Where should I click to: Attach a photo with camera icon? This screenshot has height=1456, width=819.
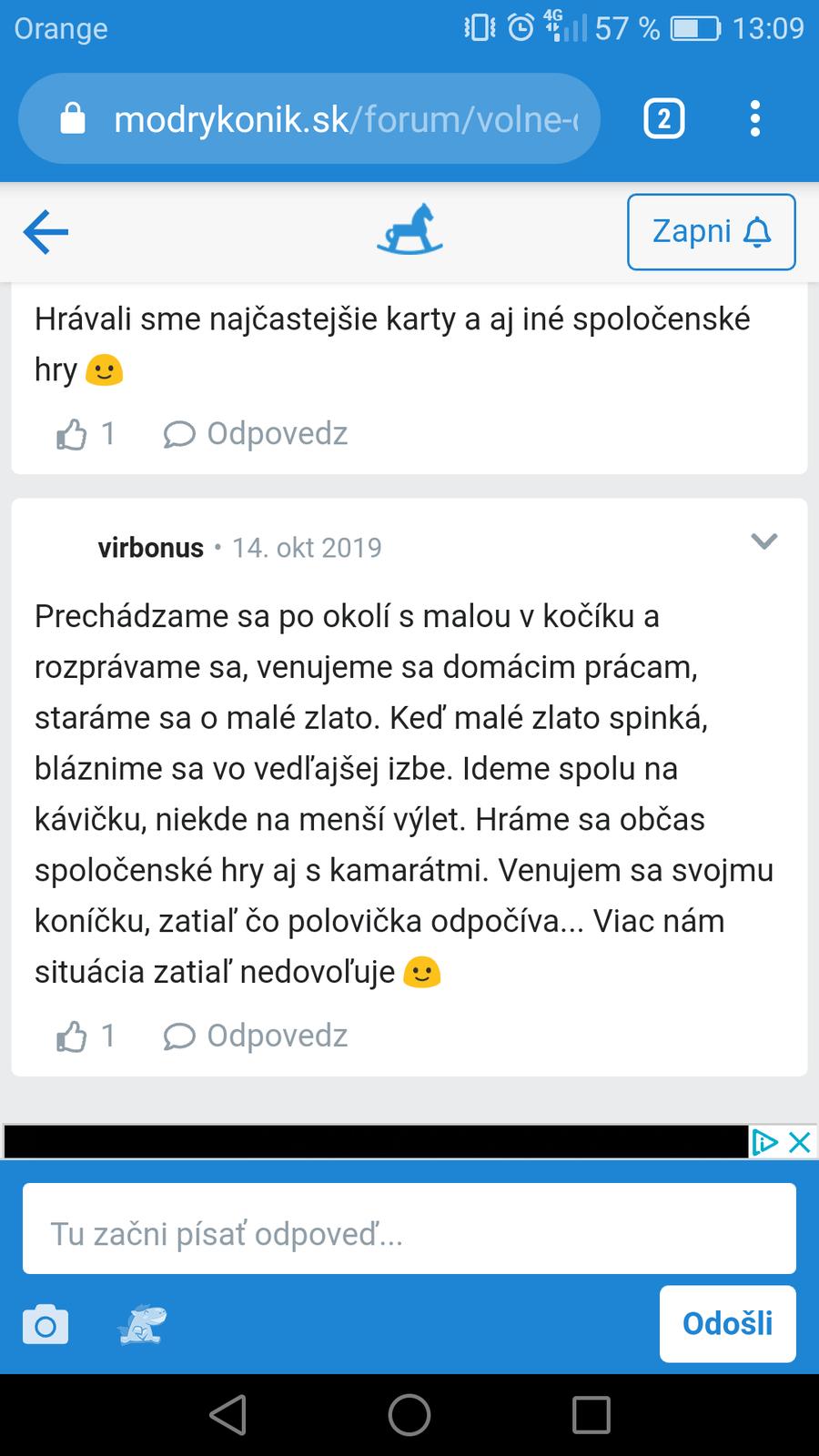coord(45,1324)
